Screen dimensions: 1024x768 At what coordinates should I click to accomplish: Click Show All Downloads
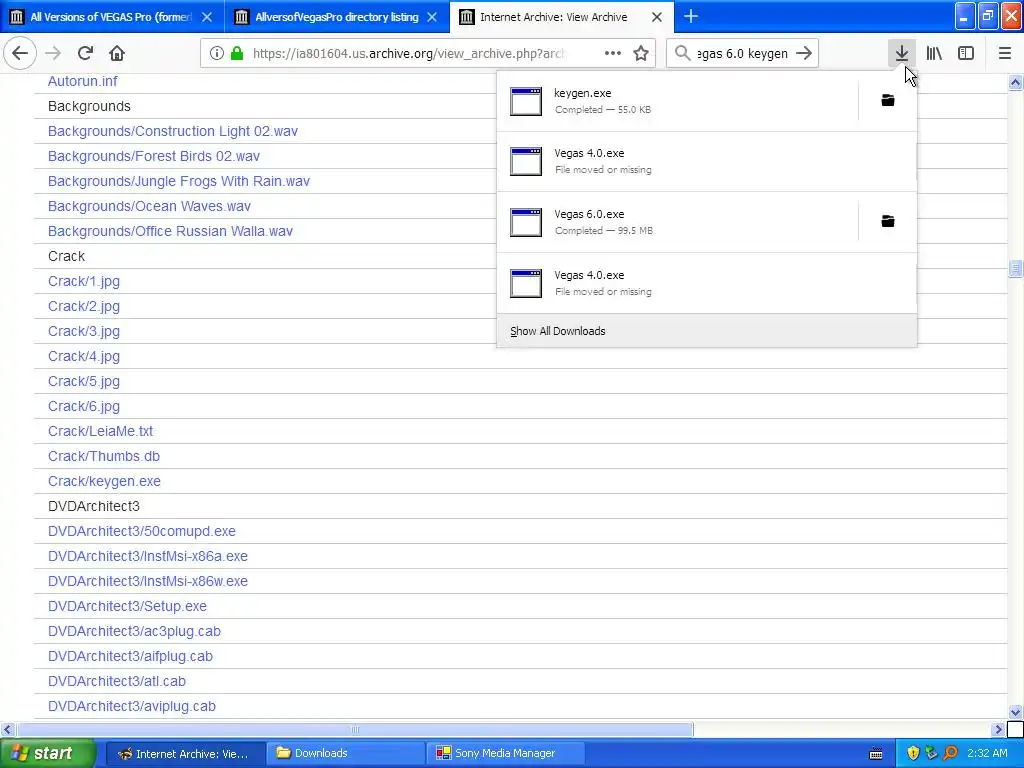(x=707, y=331)
